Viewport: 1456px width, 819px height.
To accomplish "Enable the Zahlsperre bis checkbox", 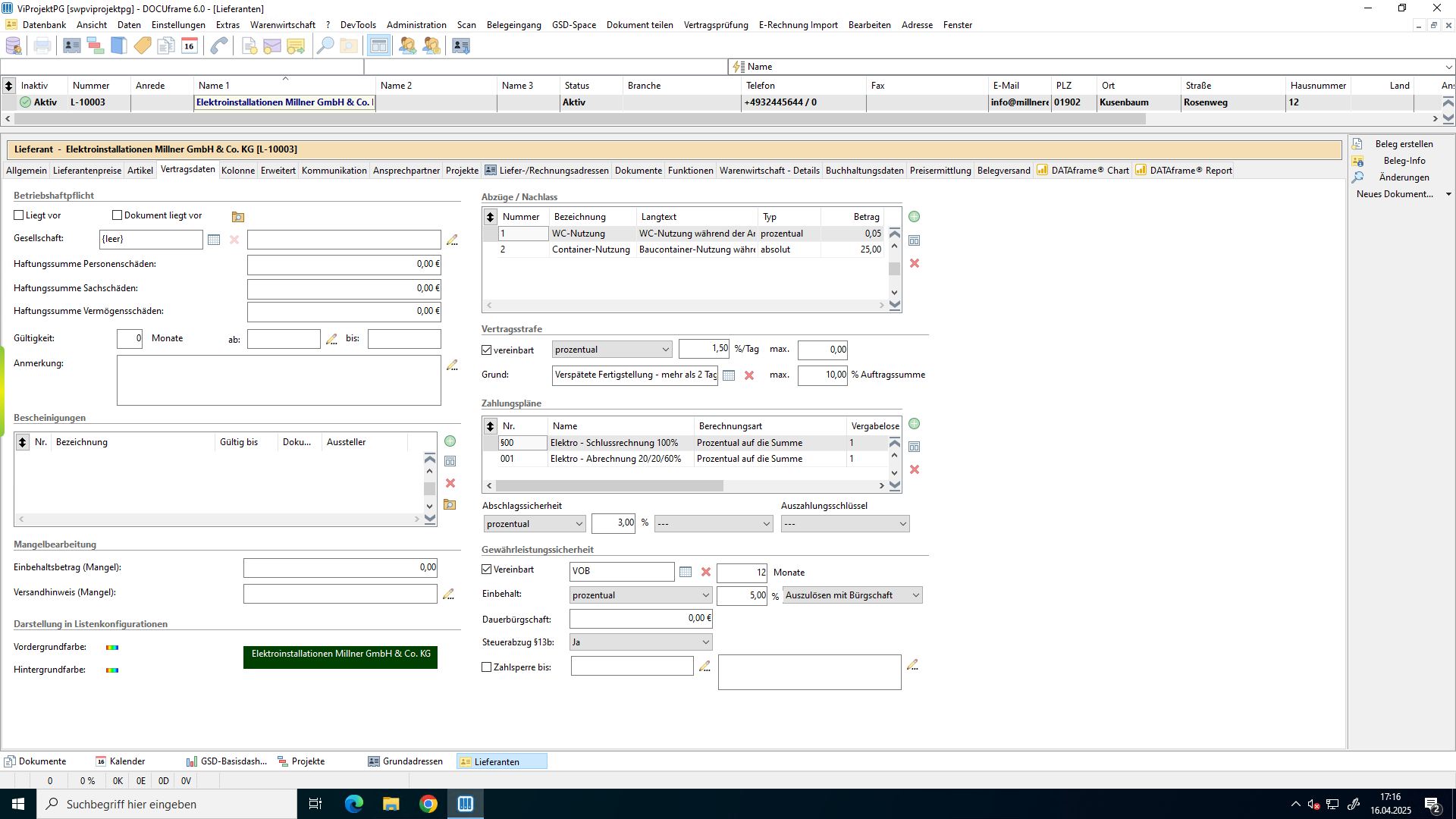I will click(x=487, y=667).
